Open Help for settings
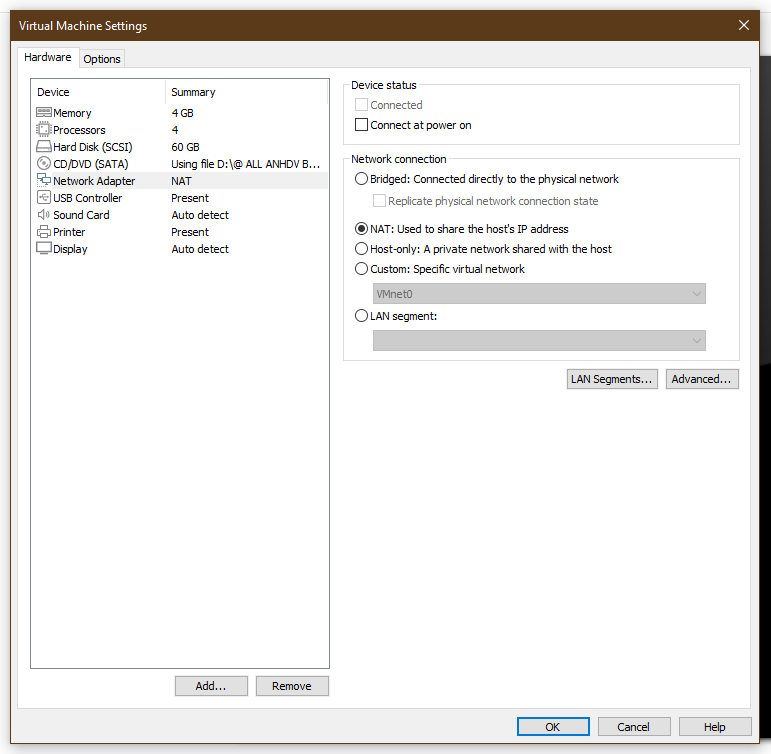 point(715,727)
